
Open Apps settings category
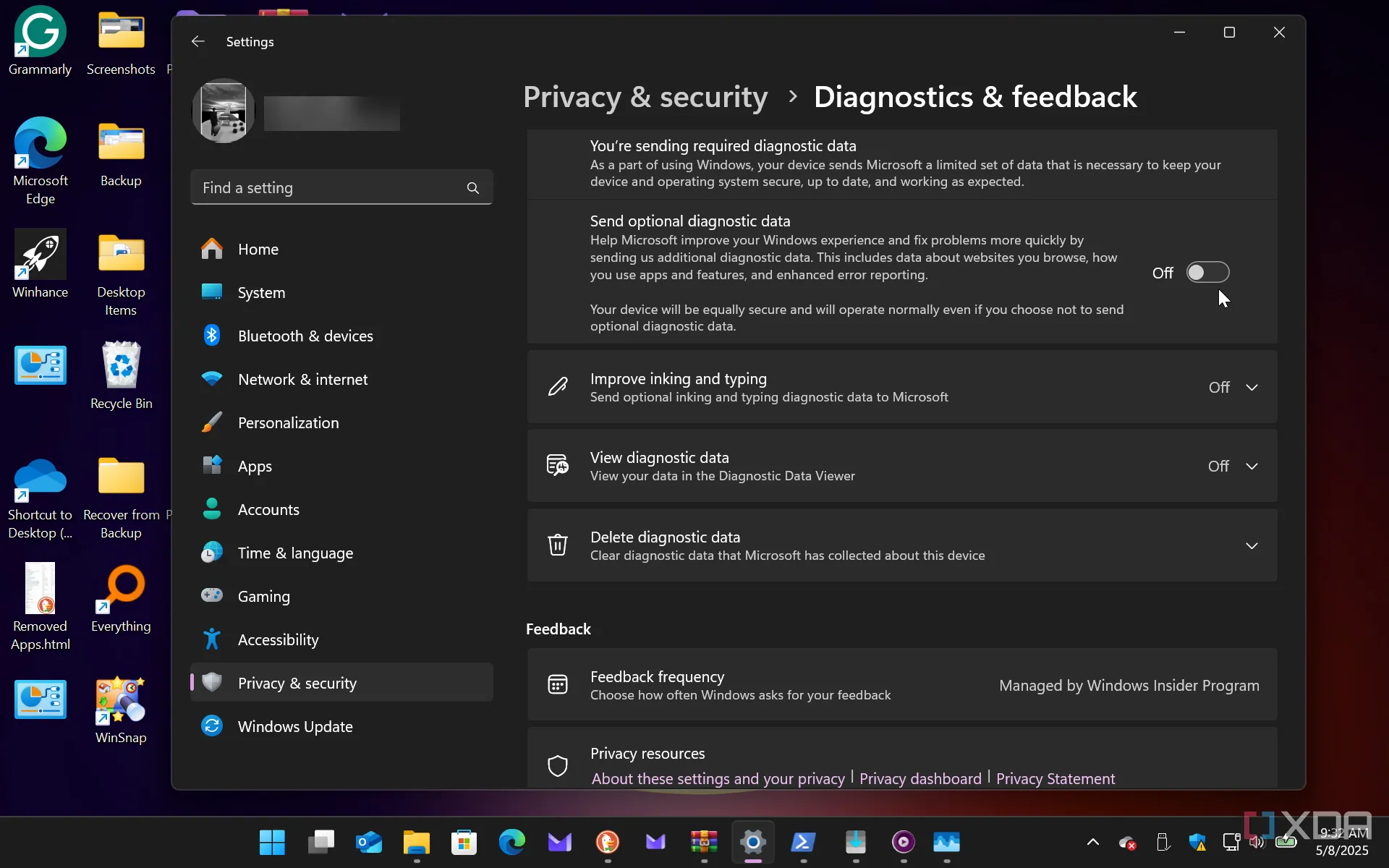click(x=341, y=466)
